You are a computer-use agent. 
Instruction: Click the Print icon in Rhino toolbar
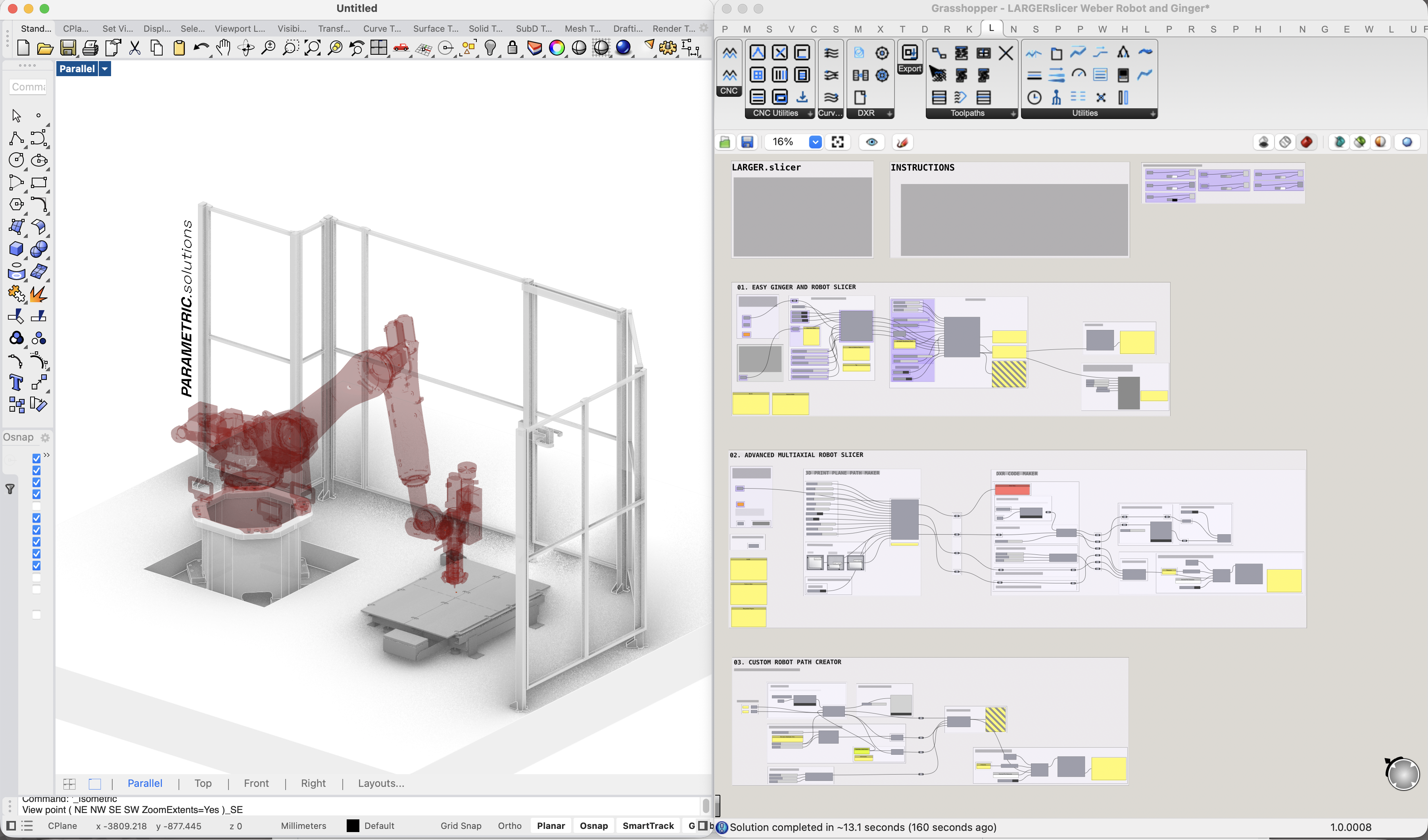point(90,49)
